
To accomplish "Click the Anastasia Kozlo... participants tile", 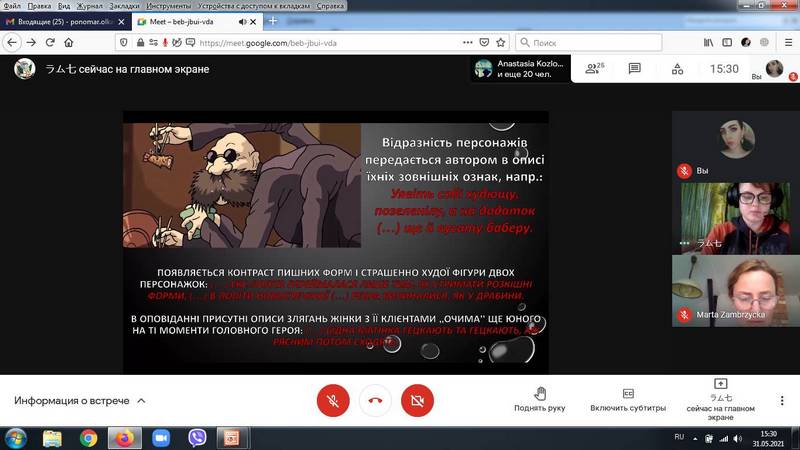I will (x=519, y=68).
